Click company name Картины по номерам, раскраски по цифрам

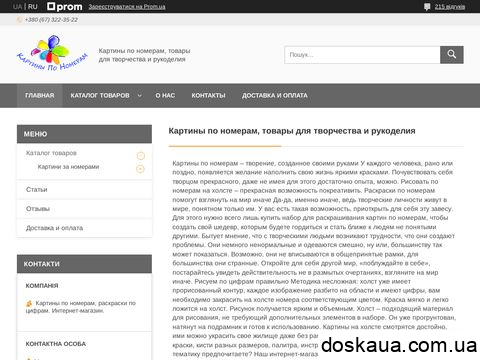point(81,307)
